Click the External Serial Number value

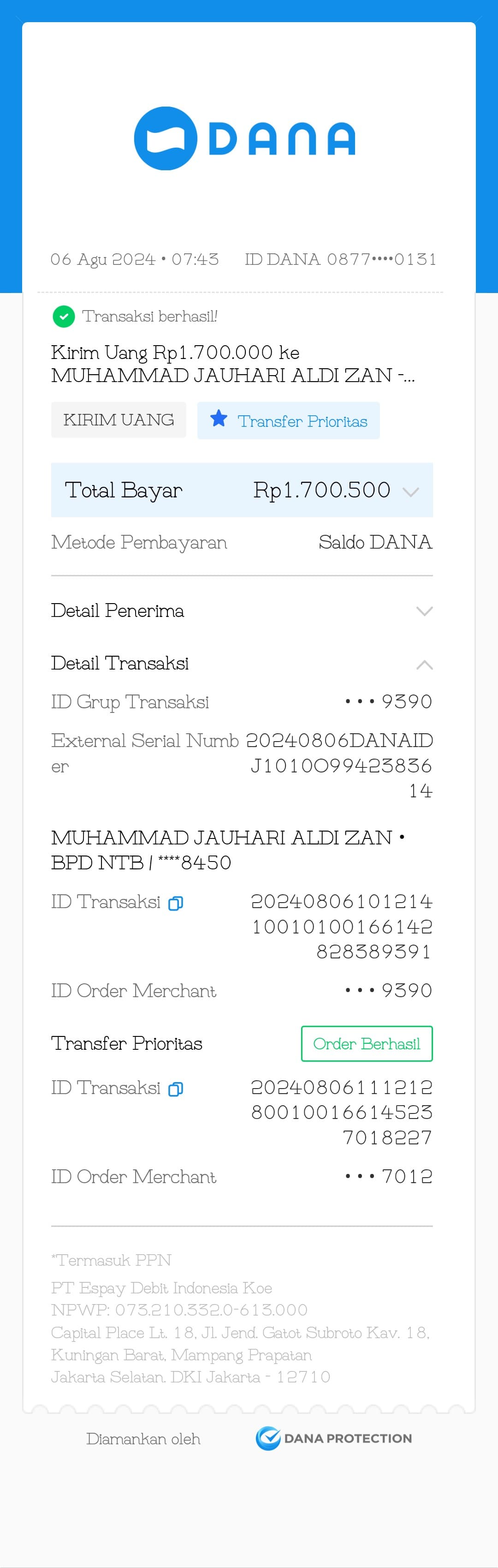[x=340, y=765]
